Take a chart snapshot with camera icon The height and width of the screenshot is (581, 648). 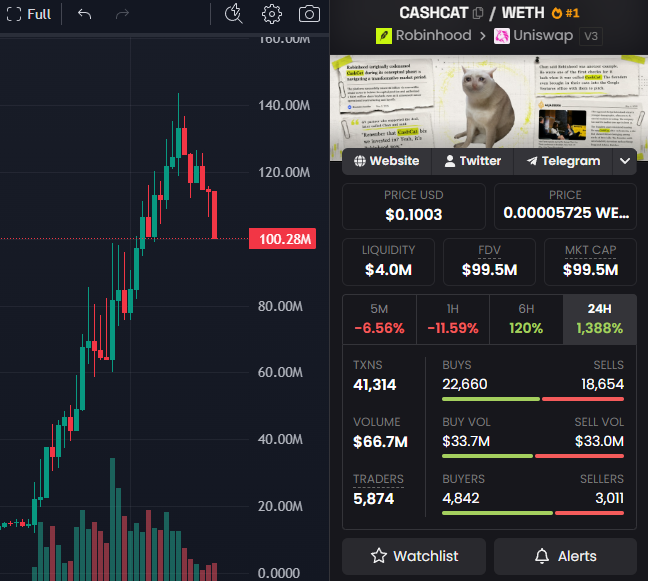(x=309, y=14)
